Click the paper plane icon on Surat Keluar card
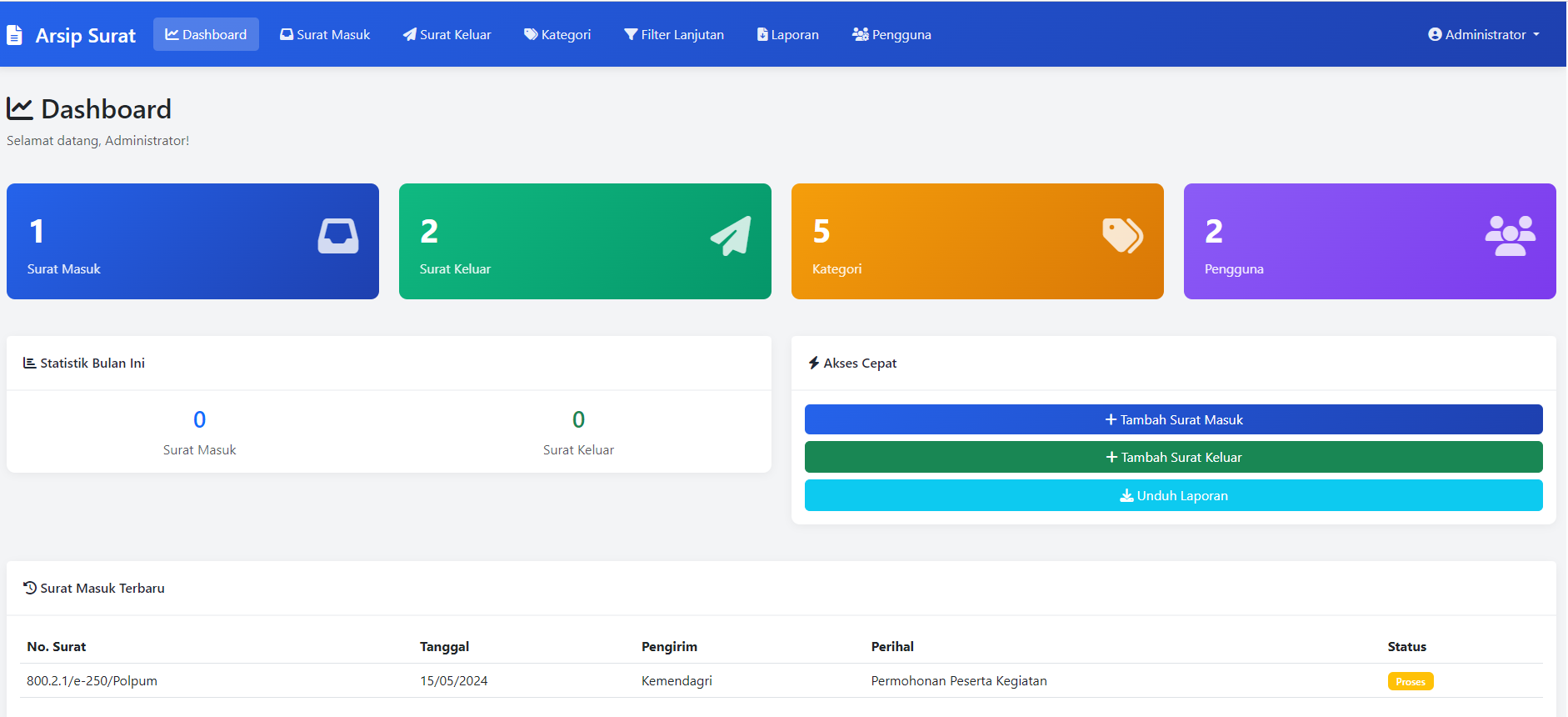This screenshot has height=717, width=1568. pos(731,236)
